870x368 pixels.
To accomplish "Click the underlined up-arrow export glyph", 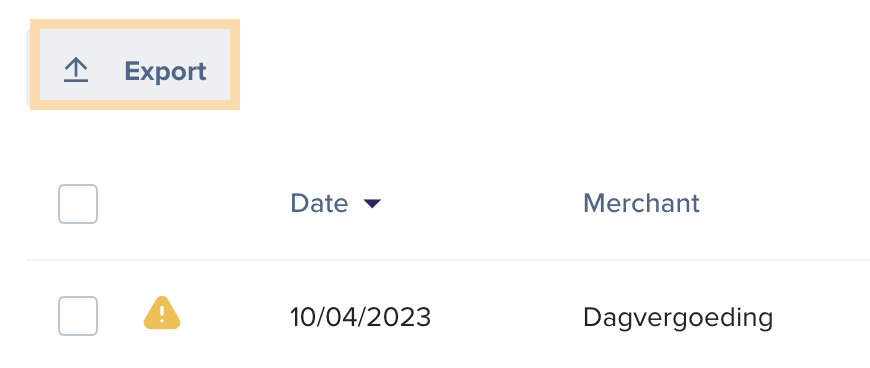I will click(75, 71).
